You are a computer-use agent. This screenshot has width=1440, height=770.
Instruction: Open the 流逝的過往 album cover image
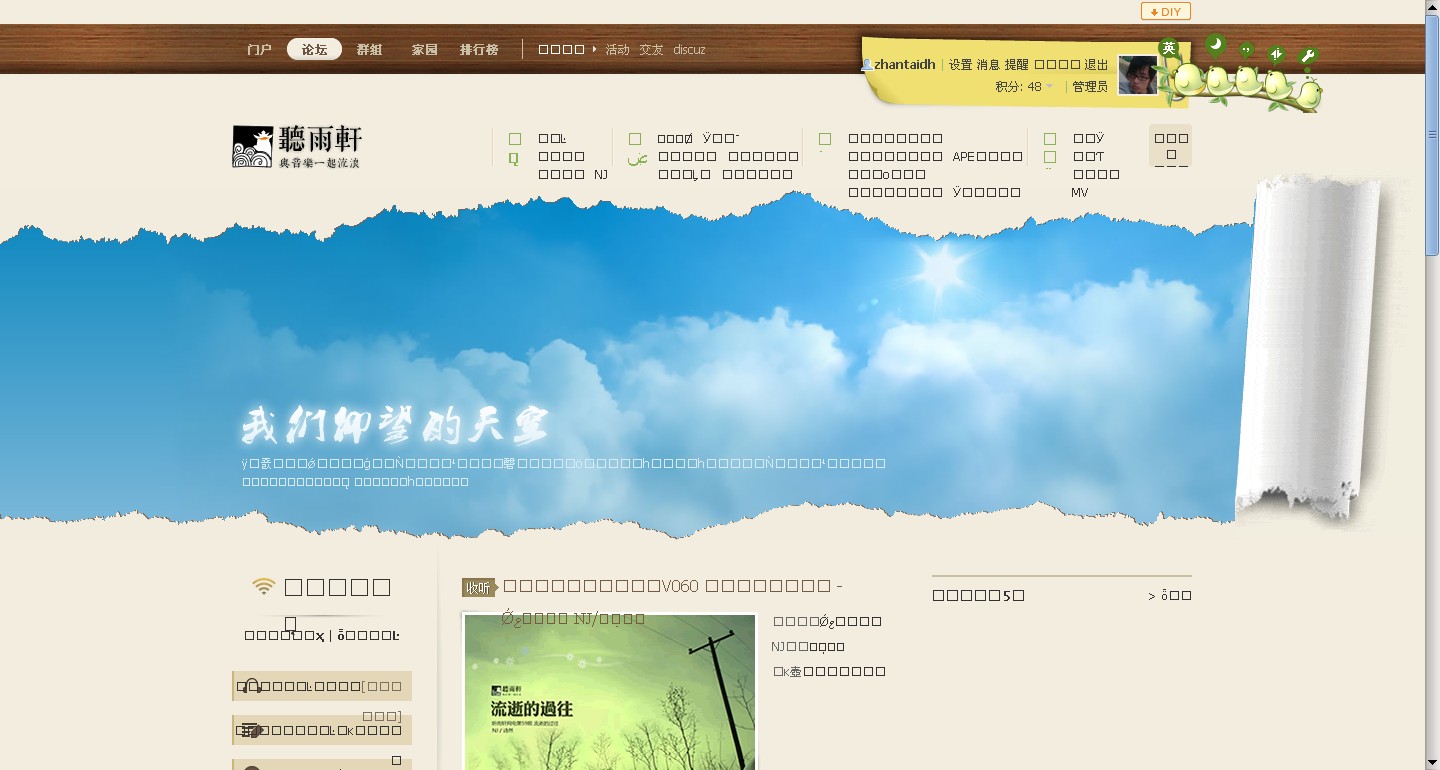[610, 692]
